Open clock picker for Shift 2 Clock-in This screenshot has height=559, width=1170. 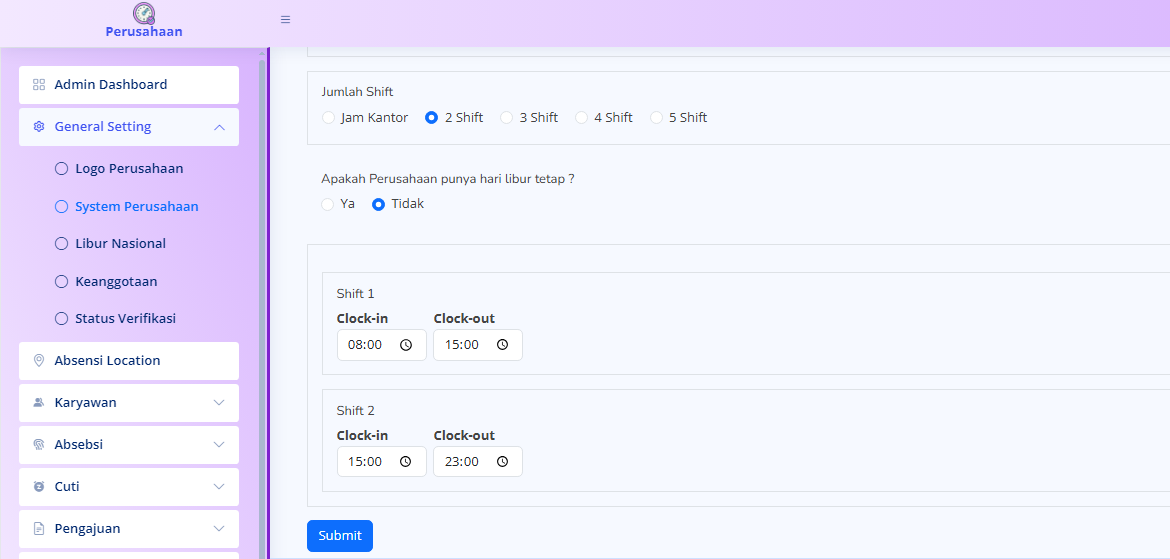pyautogui.click(x=406, y=462)
